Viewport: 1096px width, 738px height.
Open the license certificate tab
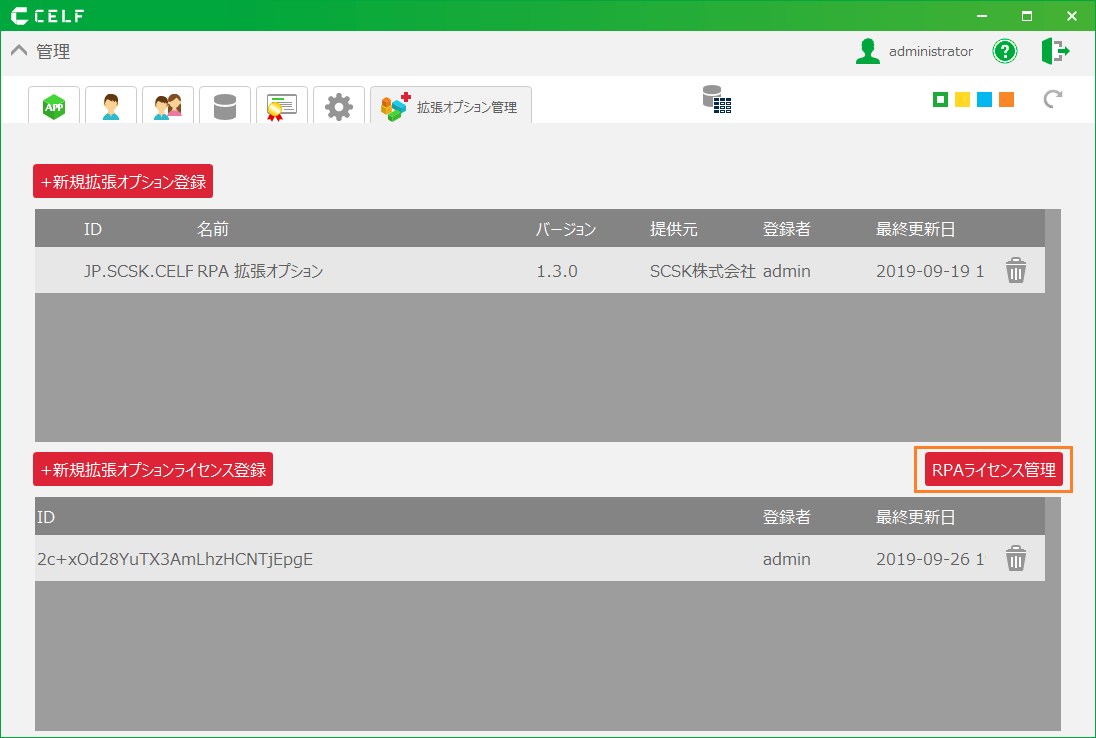point(282,105)
